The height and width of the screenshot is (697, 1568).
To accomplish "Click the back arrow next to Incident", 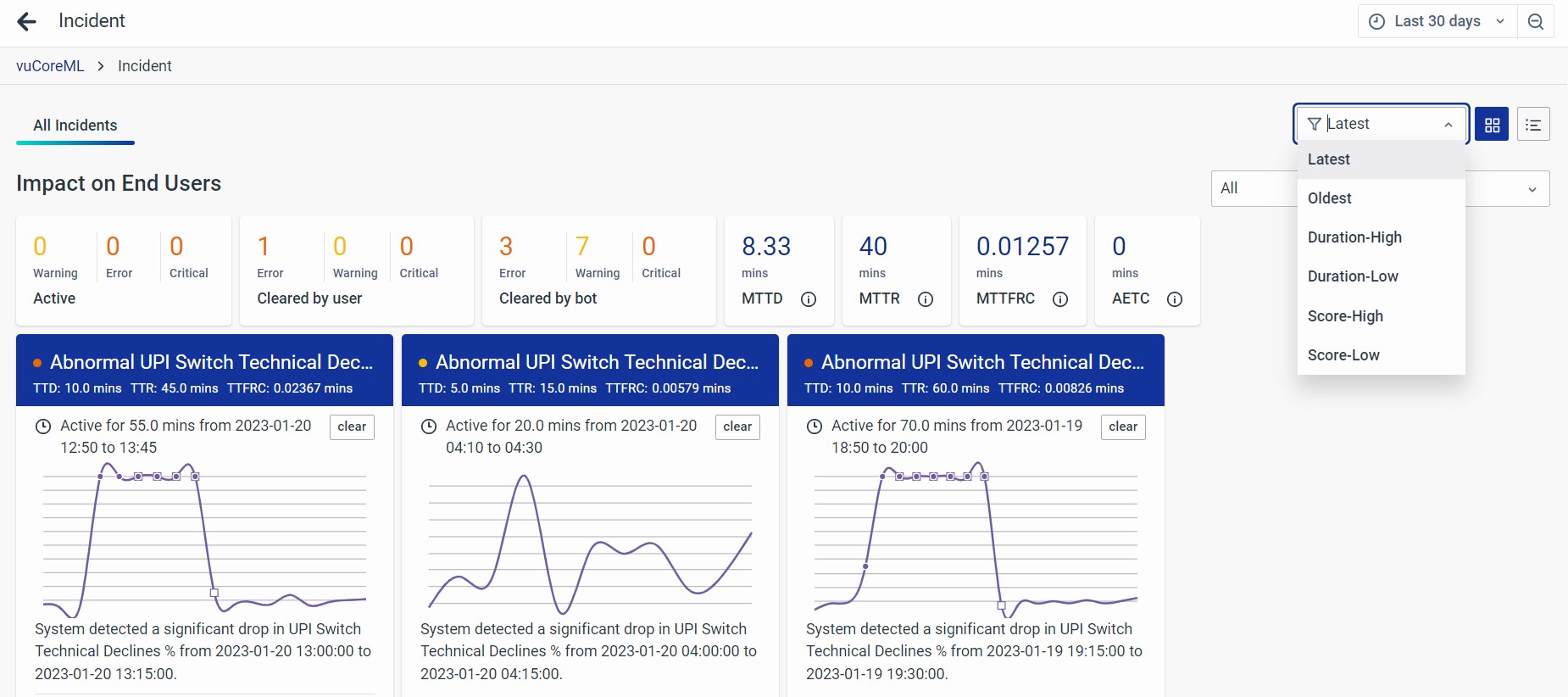I will pos(27,22).
